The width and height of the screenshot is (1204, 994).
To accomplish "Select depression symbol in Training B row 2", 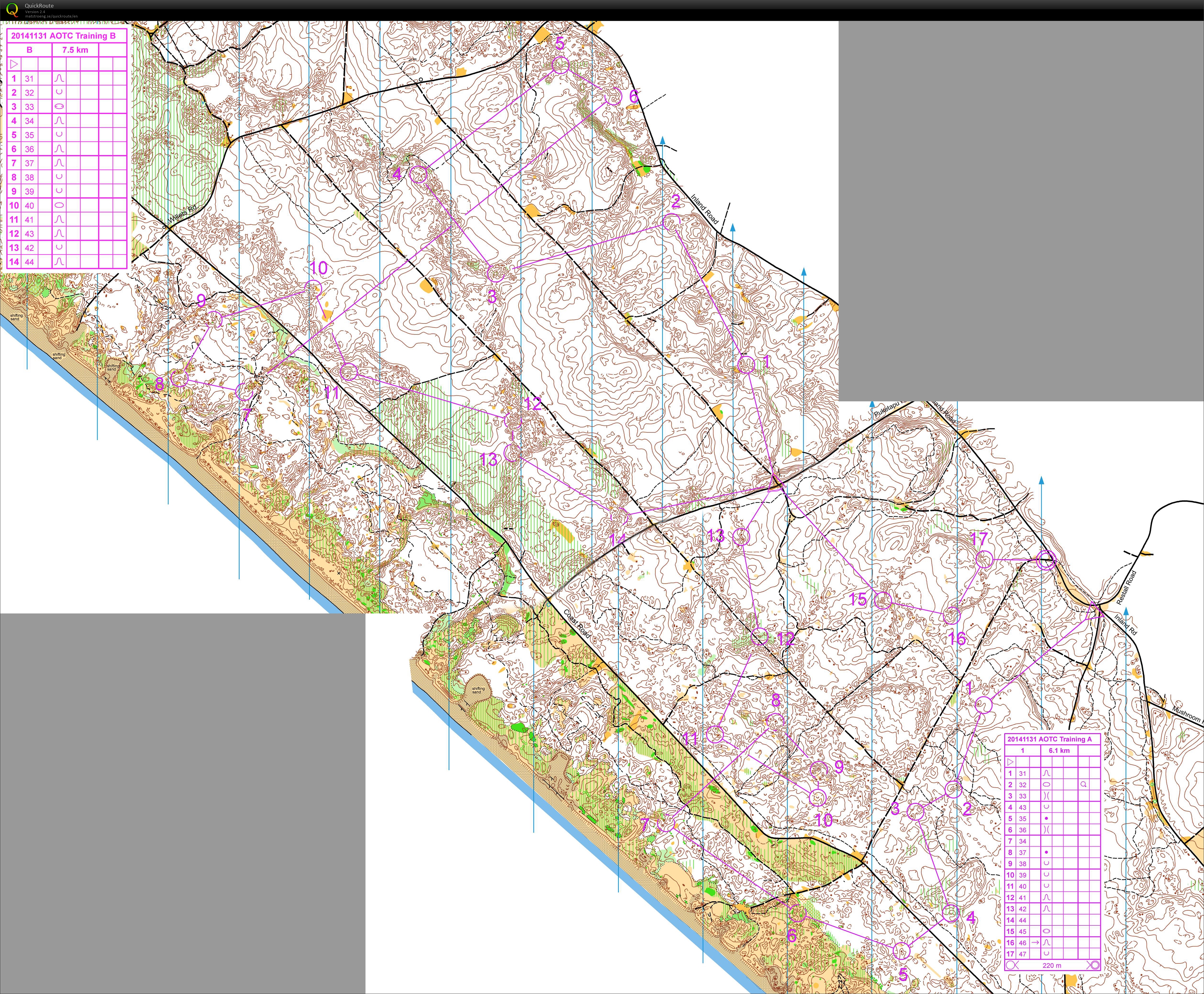I will coord(59,92).
